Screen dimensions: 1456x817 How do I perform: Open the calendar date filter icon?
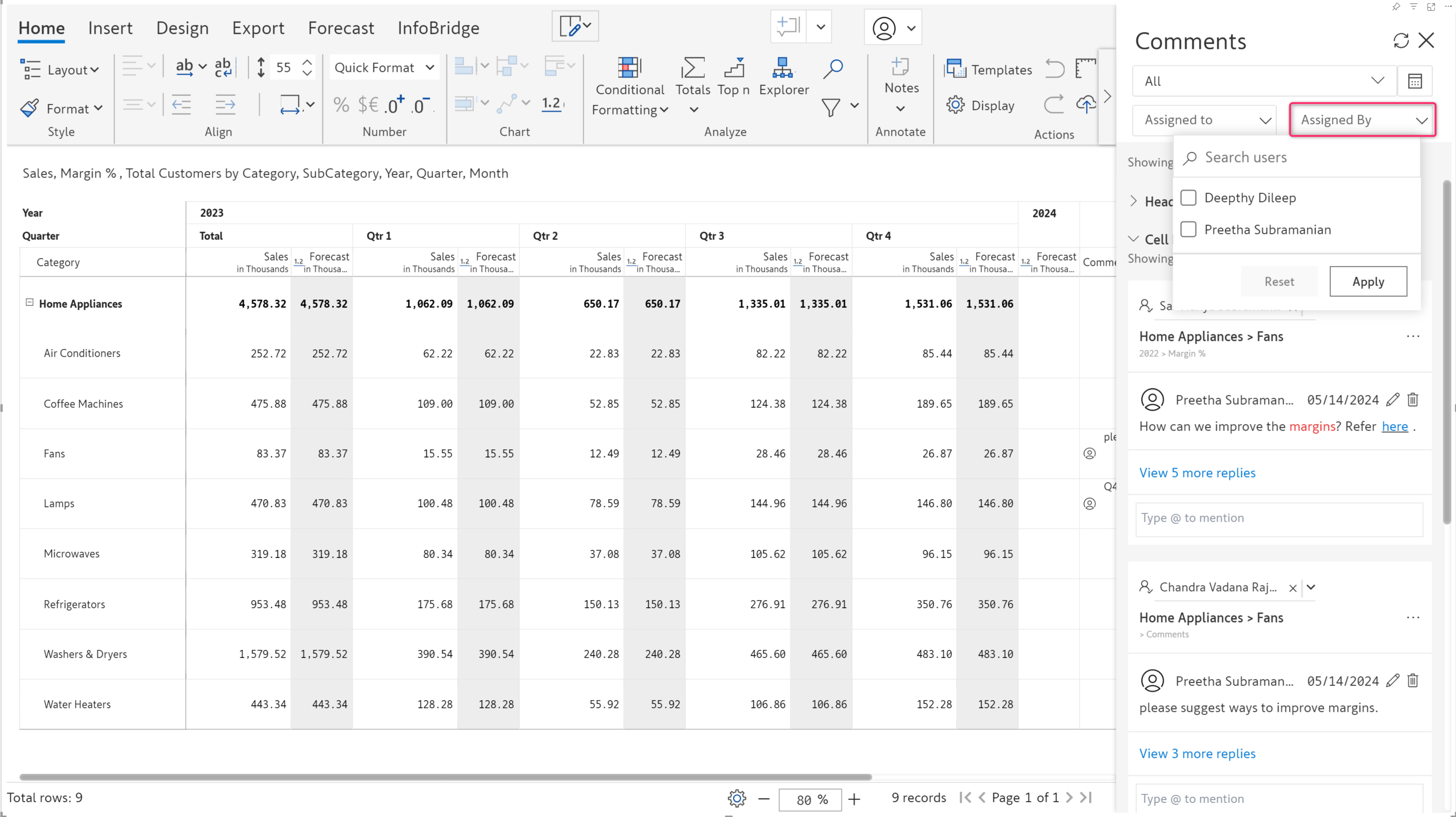tap(1414, 81)
